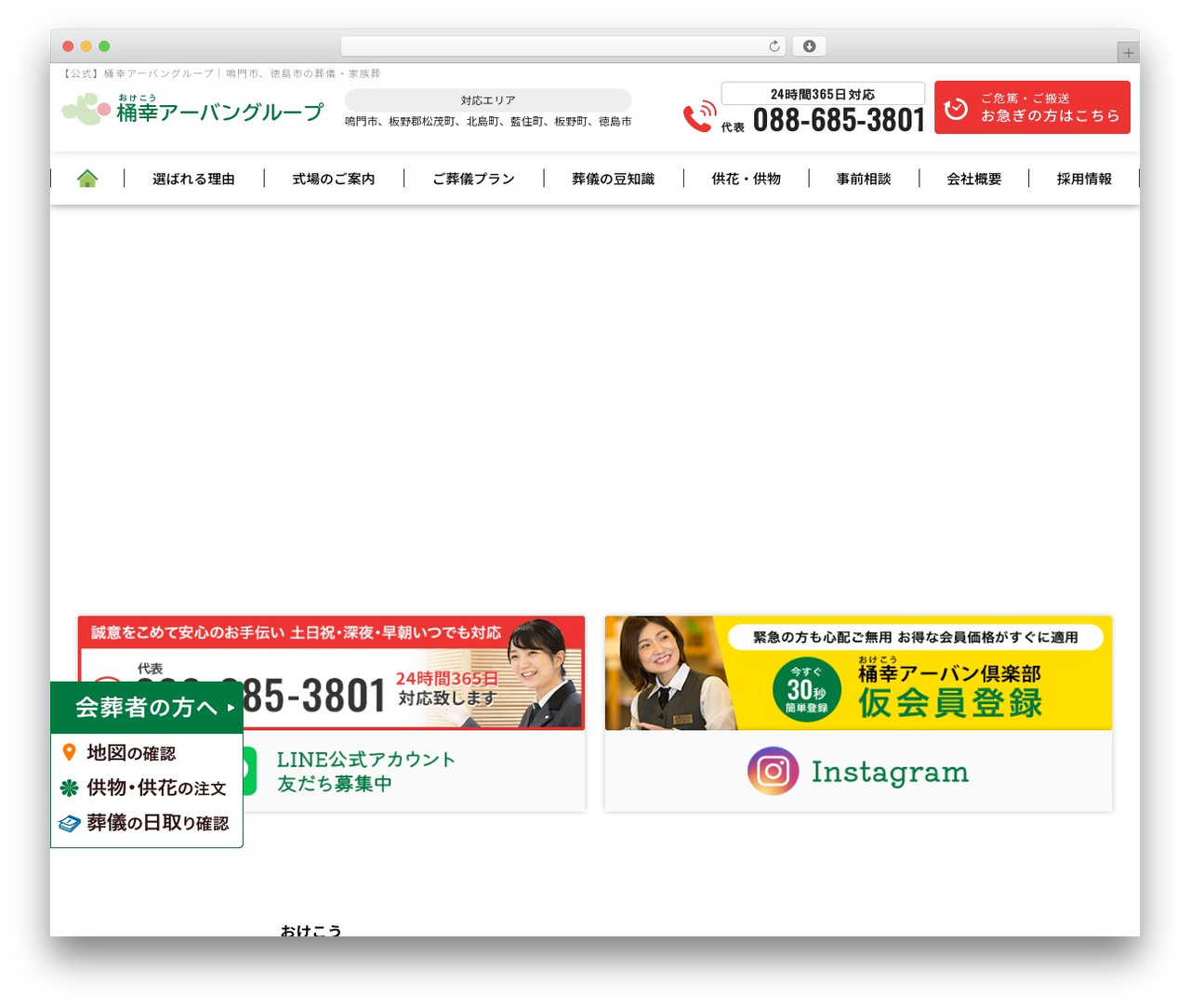
Task: Add a new browser tab with the plus button
Action: coord(1129,53)
